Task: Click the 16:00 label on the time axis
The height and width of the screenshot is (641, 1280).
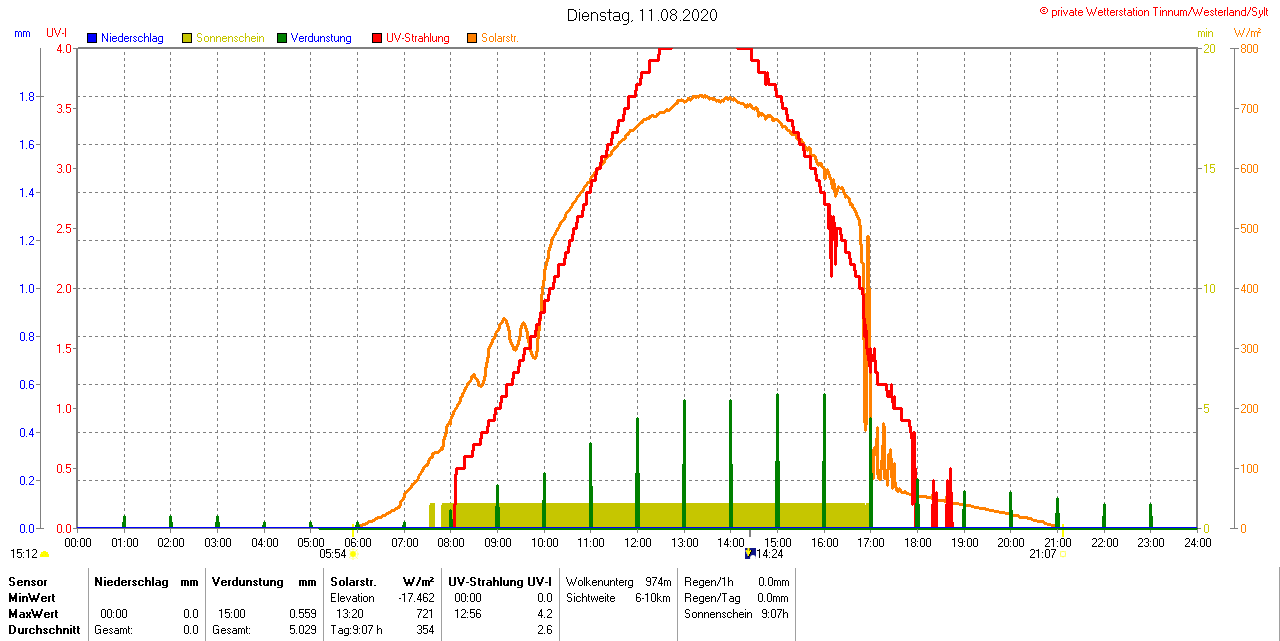Action: click(x=824, y=542)
